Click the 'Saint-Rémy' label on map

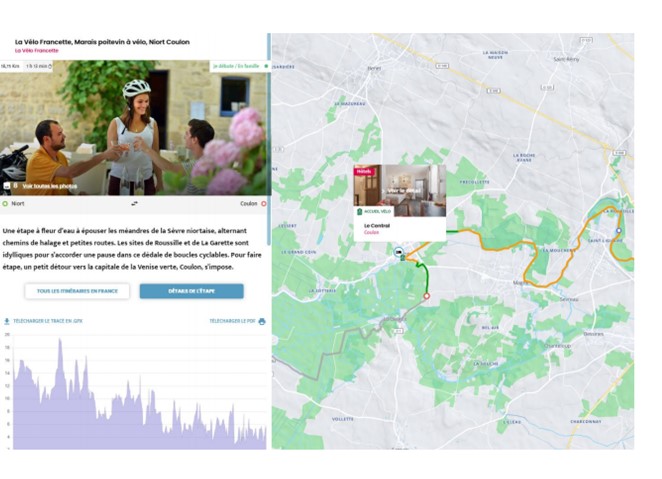[x=567, y=60]
